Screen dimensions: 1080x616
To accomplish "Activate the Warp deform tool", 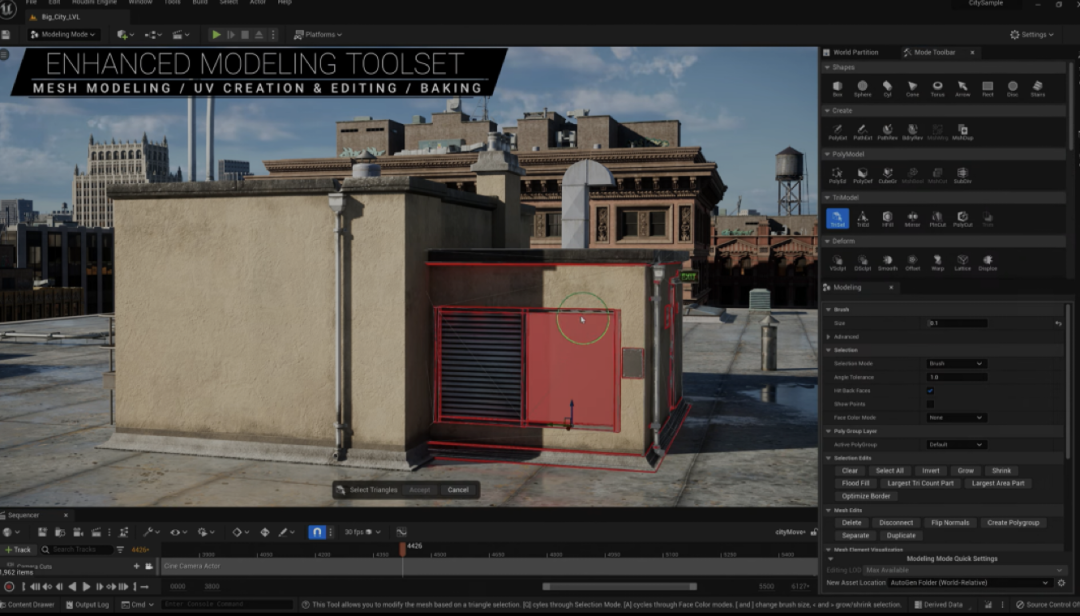I will [937, 263].
